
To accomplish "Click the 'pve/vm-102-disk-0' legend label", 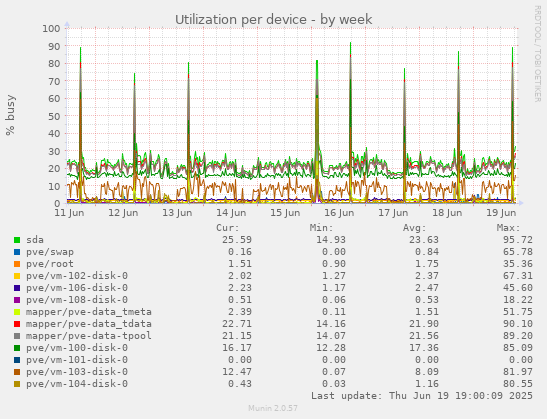I will coord(77,276).
